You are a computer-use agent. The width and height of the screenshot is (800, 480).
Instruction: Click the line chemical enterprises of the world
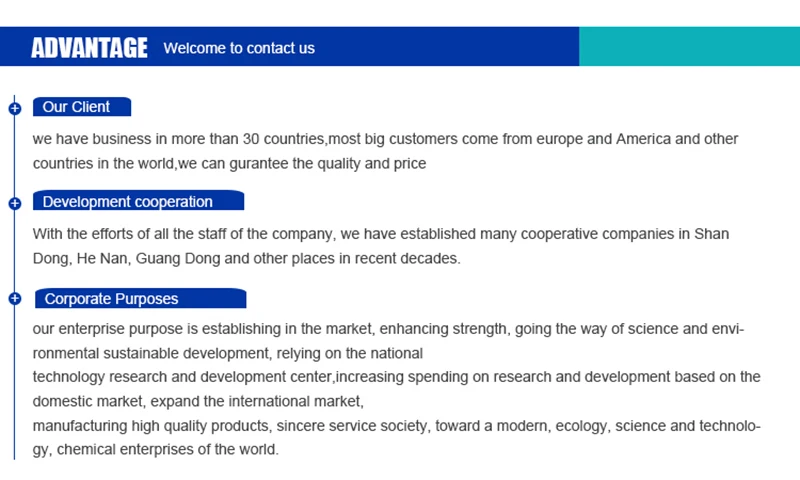pyautogui.click(x=156, y=450)
